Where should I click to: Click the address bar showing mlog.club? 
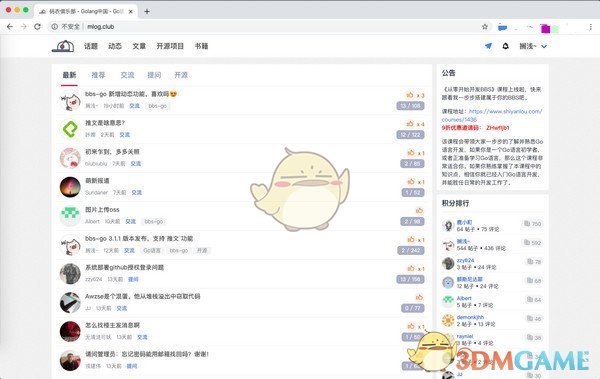pos(264,26)
